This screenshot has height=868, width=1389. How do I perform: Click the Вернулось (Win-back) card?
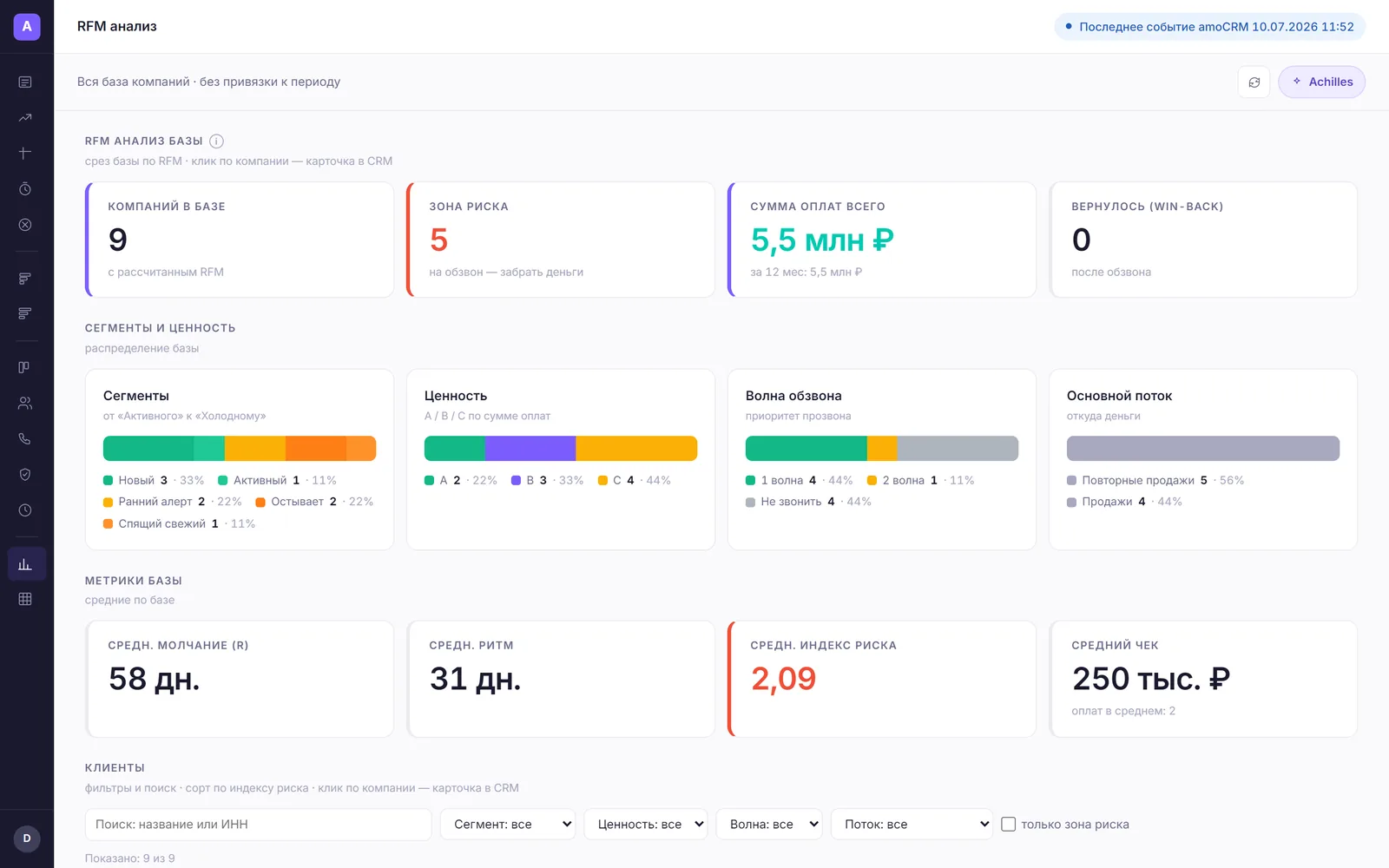(1203, 240)
